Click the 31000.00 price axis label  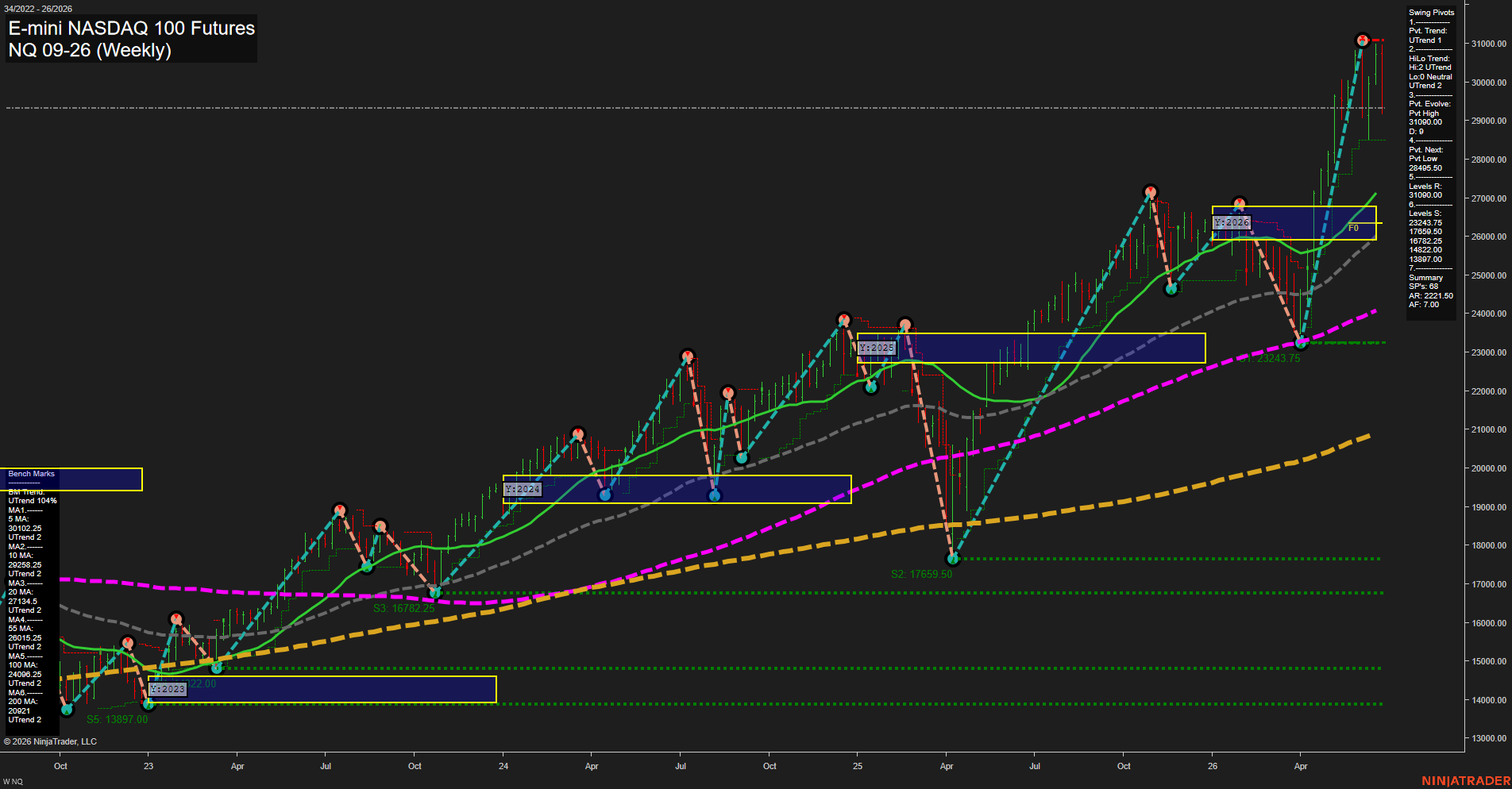(1489, 44)
